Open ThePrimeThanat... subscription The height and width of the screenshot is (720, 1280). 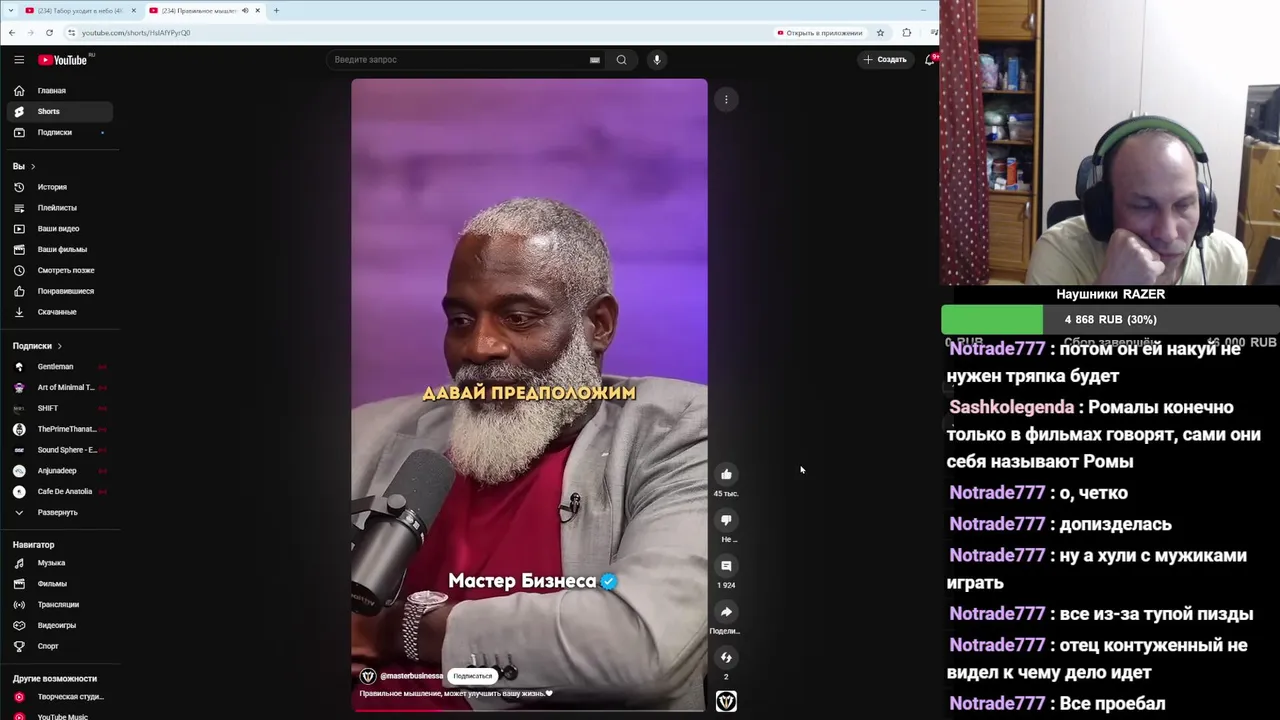(x=60, y=429)
